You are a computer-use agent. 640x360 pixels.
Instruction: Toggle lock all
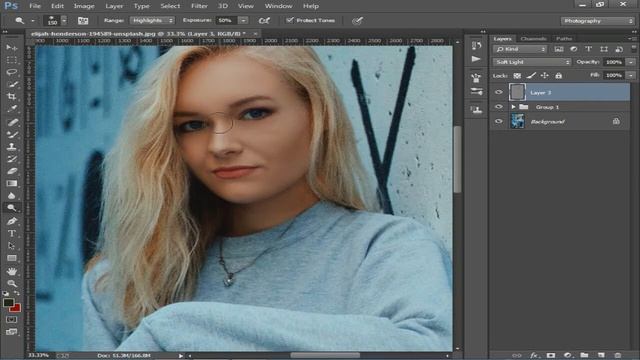coord(558,76)
